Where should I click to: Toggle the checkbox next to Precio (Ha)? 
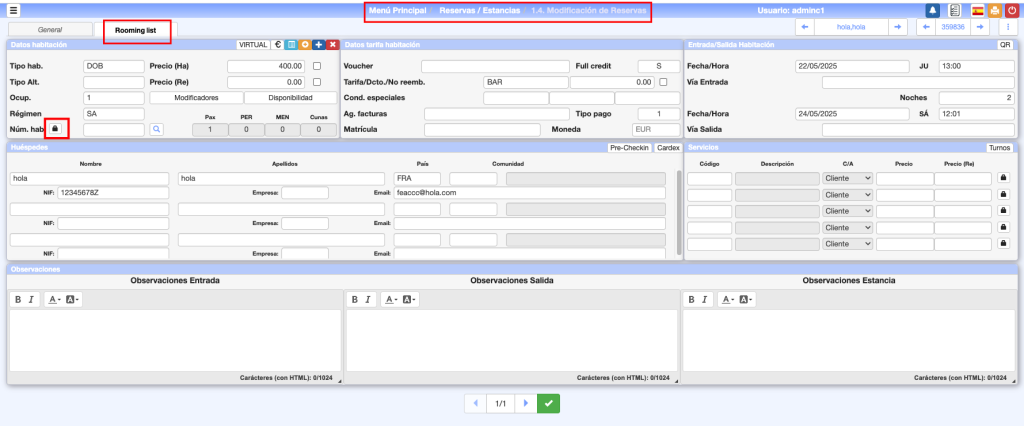[x=317, y=66]
